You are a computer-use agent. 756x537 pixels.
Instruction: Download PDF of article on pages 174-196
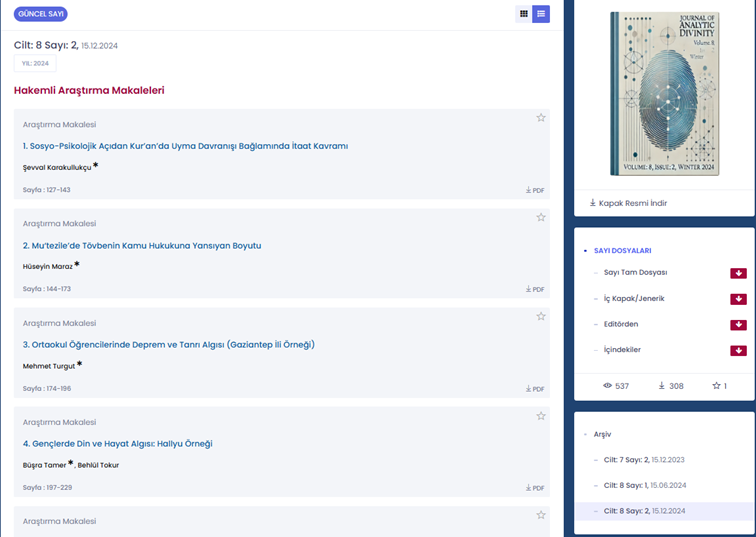535,389
